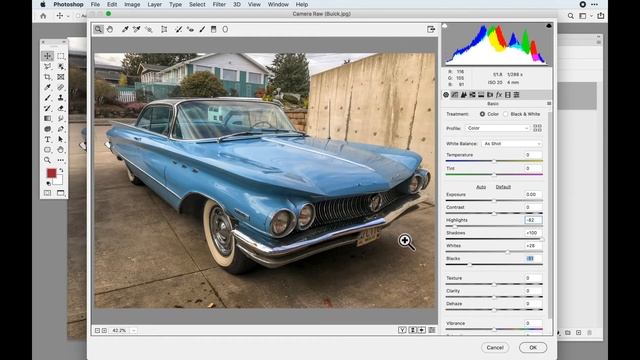This screenshot has height=360, width=640.
Task: Click the zoom out minus button
Action: click(98, 331)
